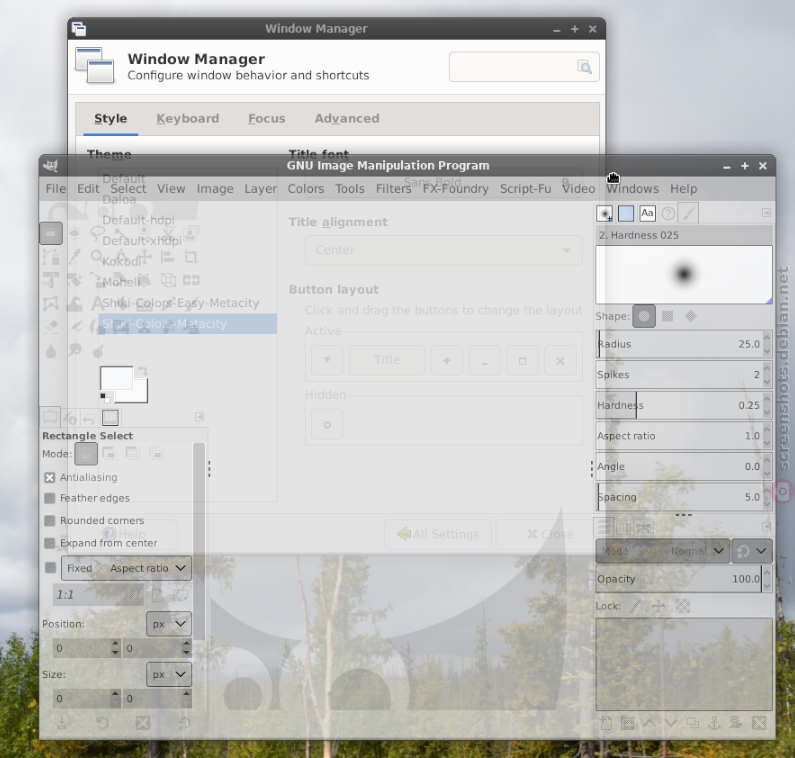The height and width of the screenshot is (758, 795).
Task: Open the Fixed Aspect ratio dropdown
Action: (126, 568)
